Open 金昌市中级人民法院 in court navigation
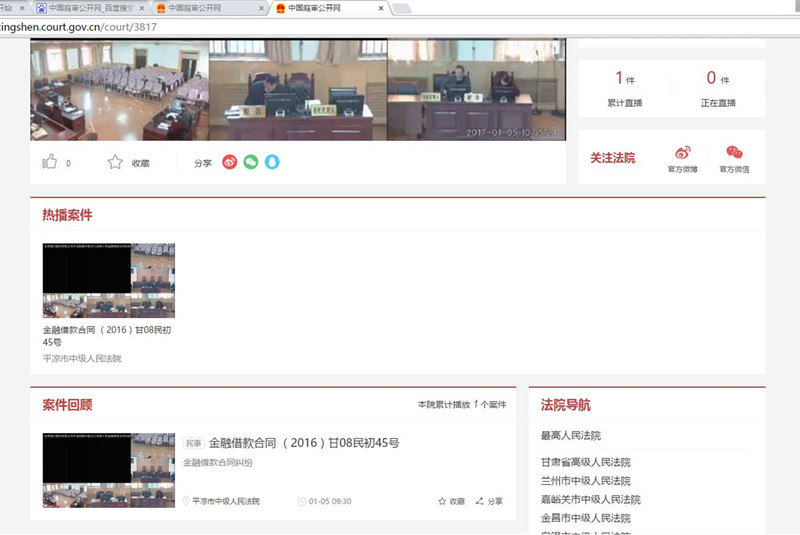Viewport: 800px width, 535px height. click(586, 518)
